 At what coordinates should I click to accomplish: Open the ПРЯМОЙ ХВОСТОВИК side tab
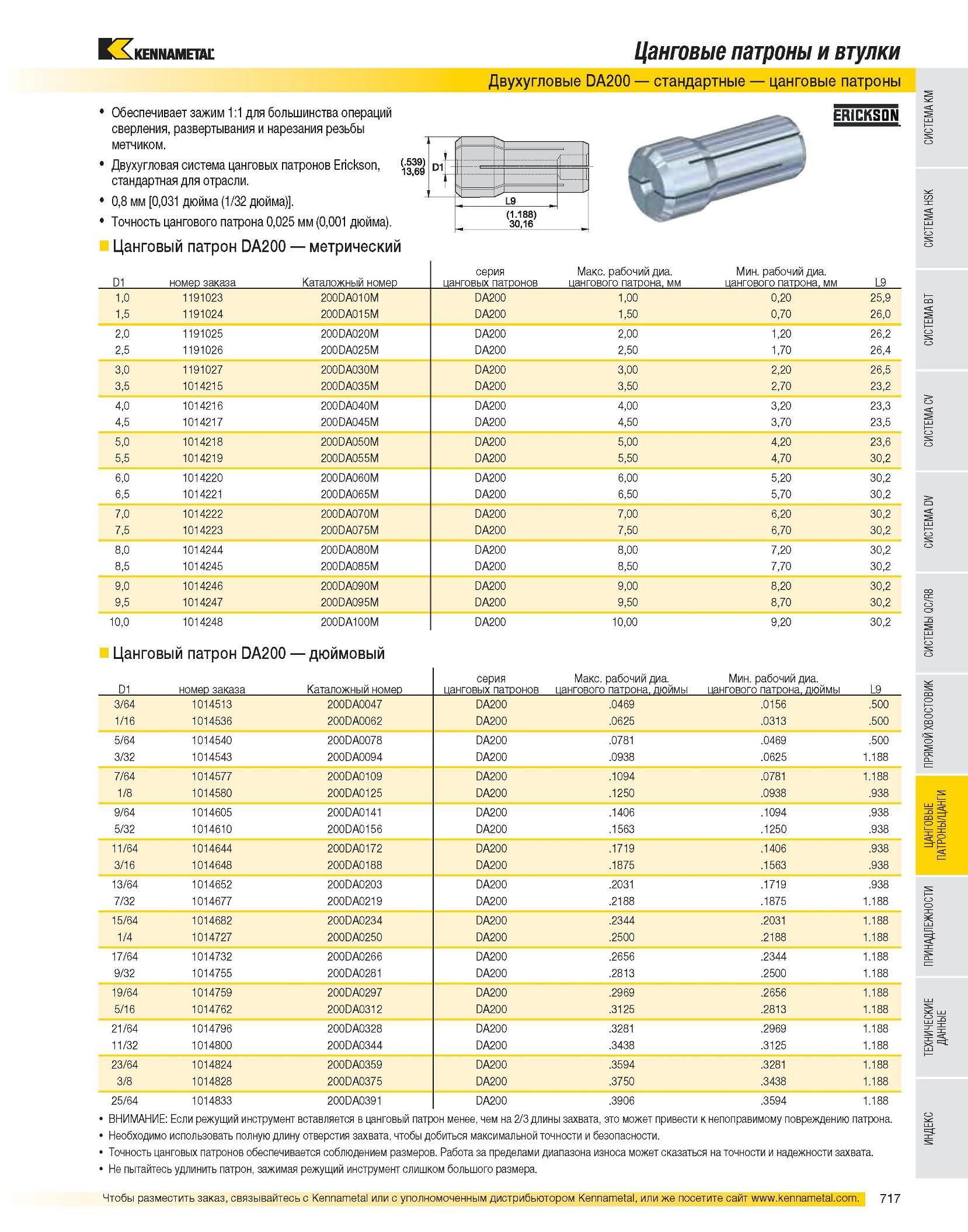pyautogui.click(x=942, y=725)
